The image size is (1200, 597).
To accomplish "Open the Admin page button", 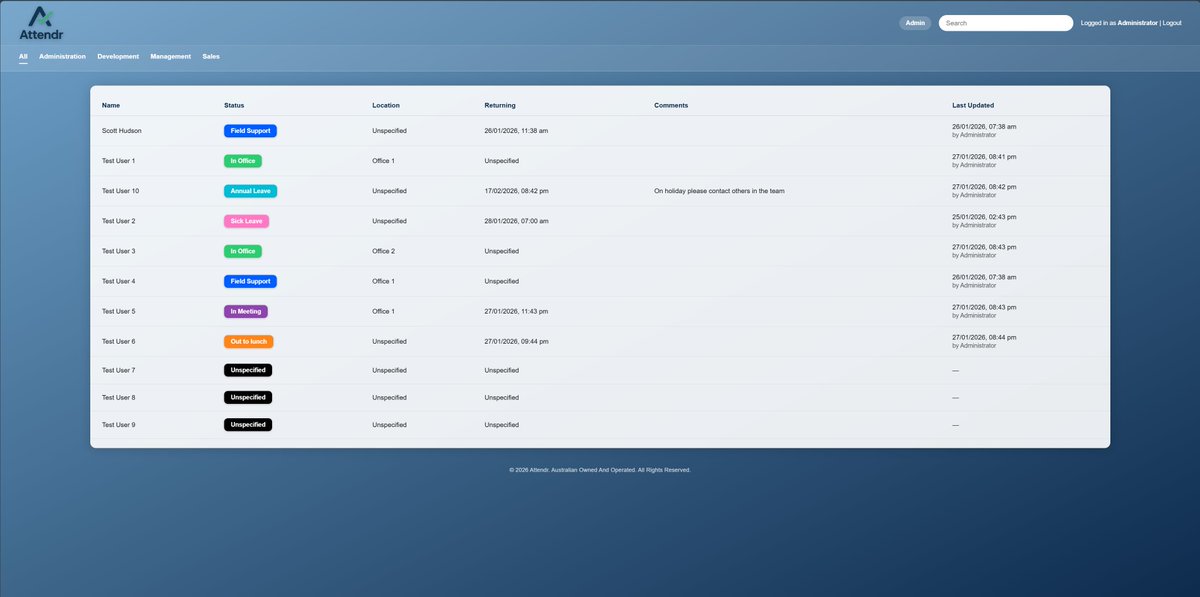I will point(915,23).
